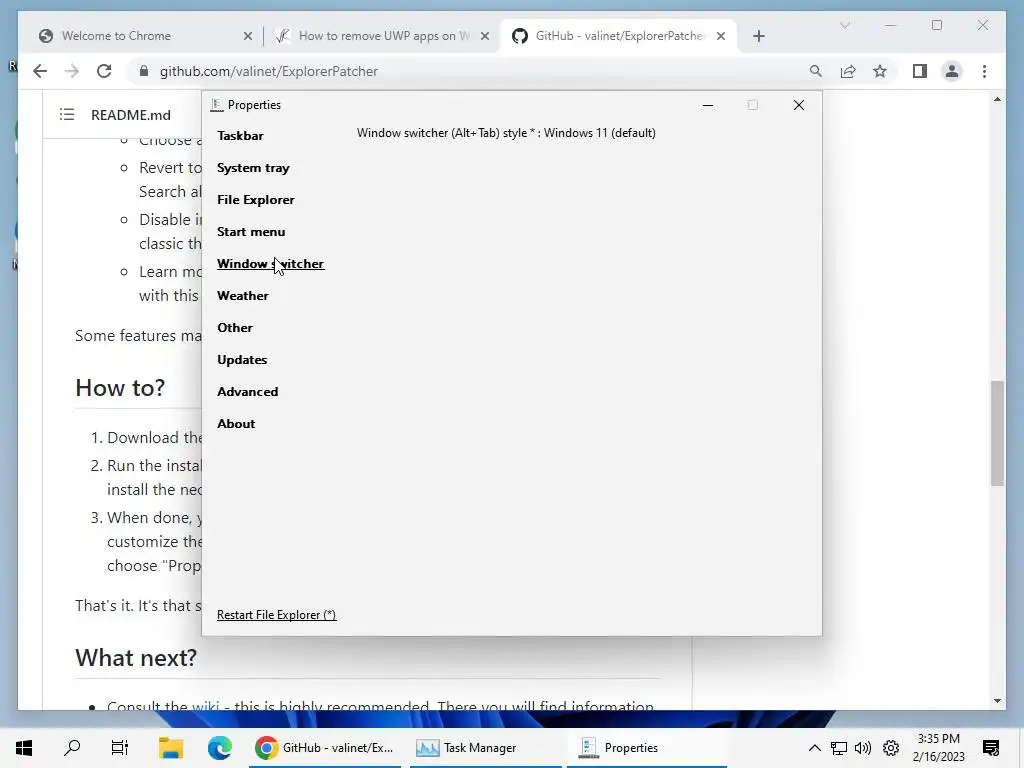The height and width of the screenshot is (768, 1024).
Task: Click scroll down arrow on page scrollbar
Action: (997, 701)
